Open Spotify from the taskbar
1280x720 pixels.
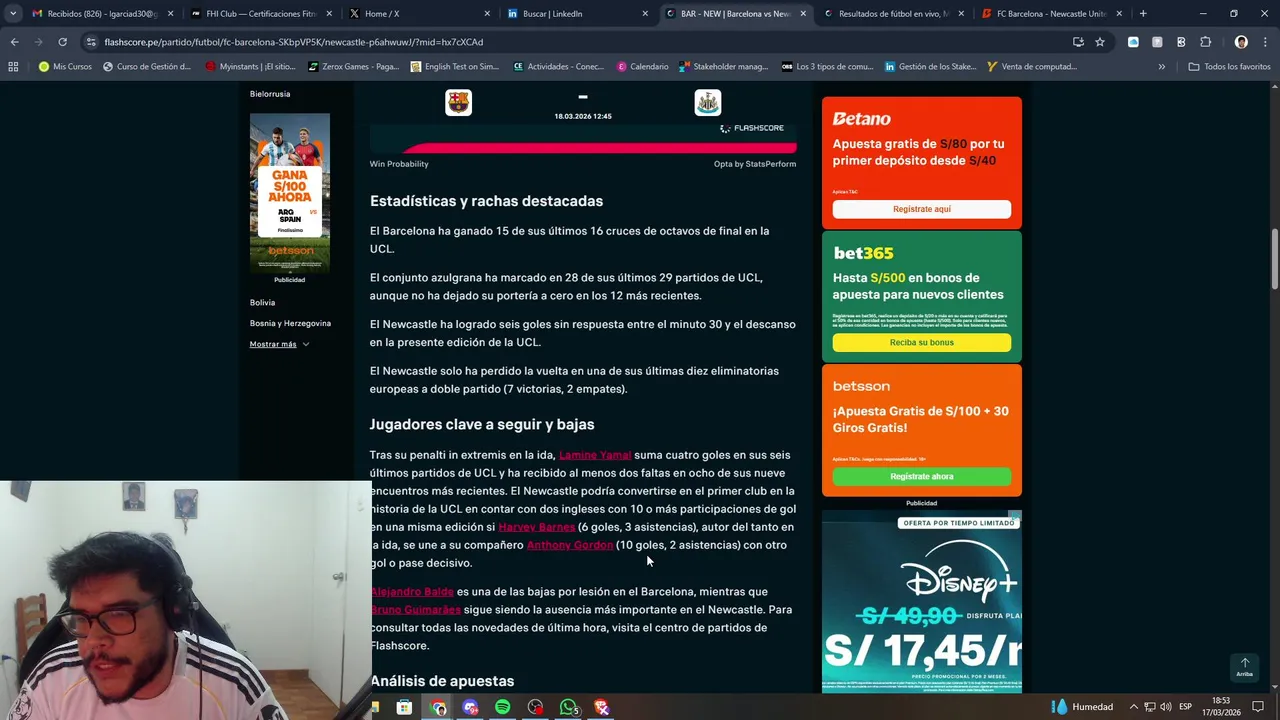[503, 708]
